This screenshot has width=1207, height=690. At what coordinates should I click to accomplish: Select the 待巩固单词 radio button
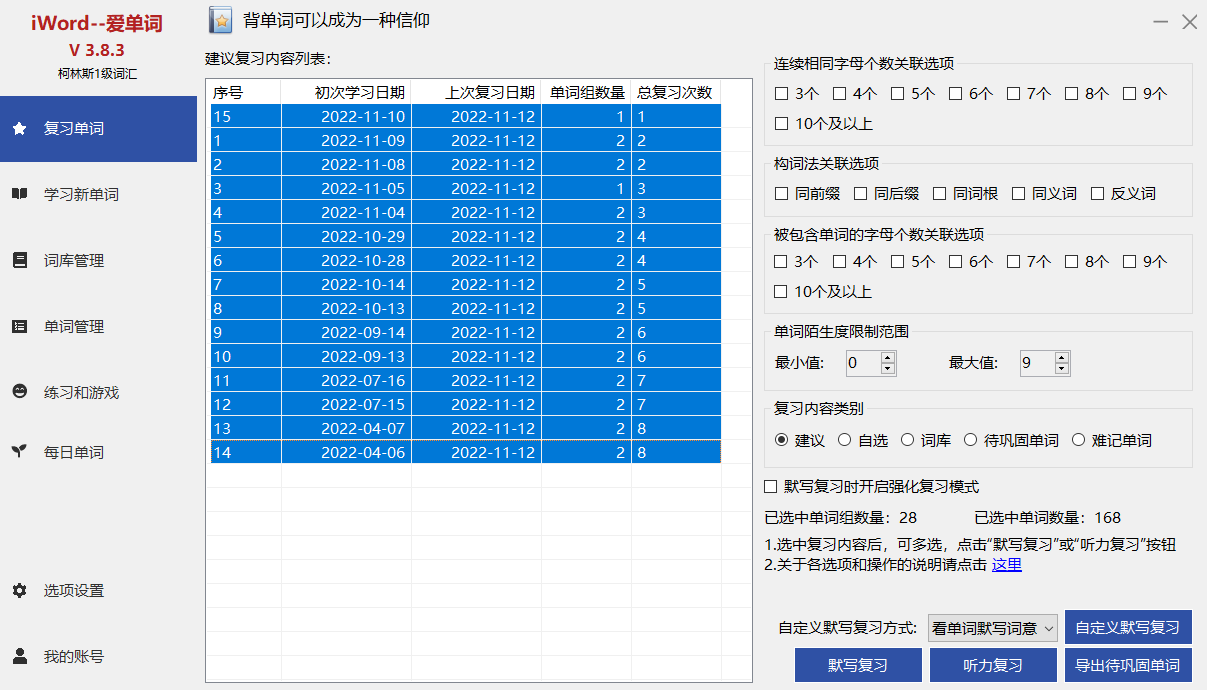tap(970, 440)
